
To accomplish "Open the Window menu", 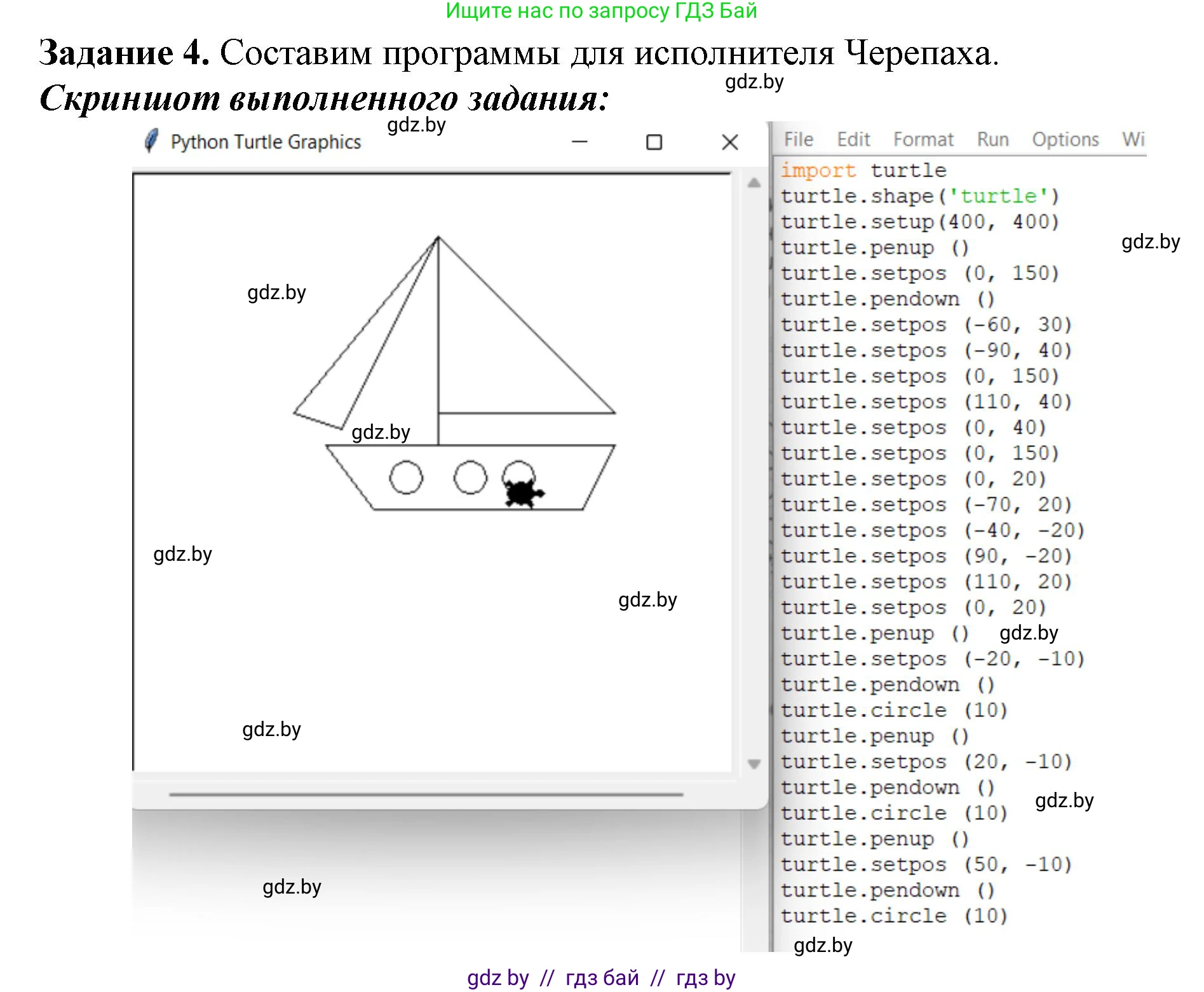I will 1132,138.
